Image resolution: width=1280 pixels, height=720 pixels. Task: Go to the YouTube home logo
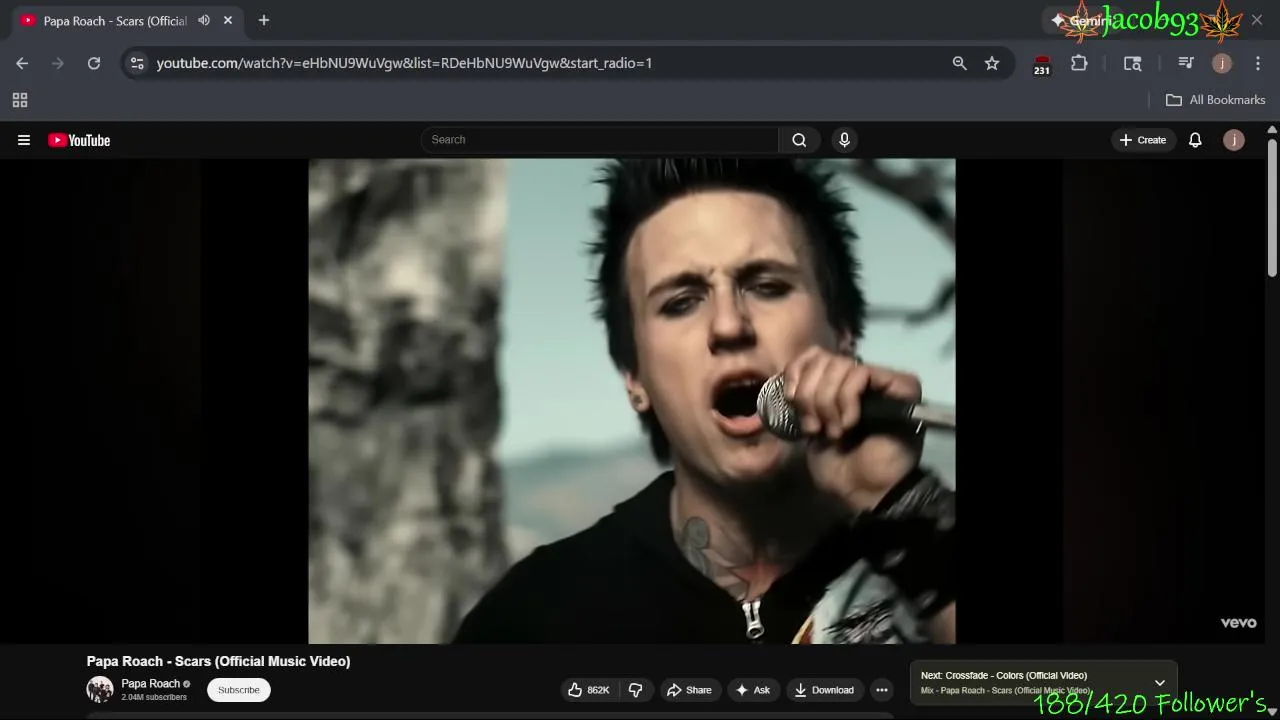79,140
